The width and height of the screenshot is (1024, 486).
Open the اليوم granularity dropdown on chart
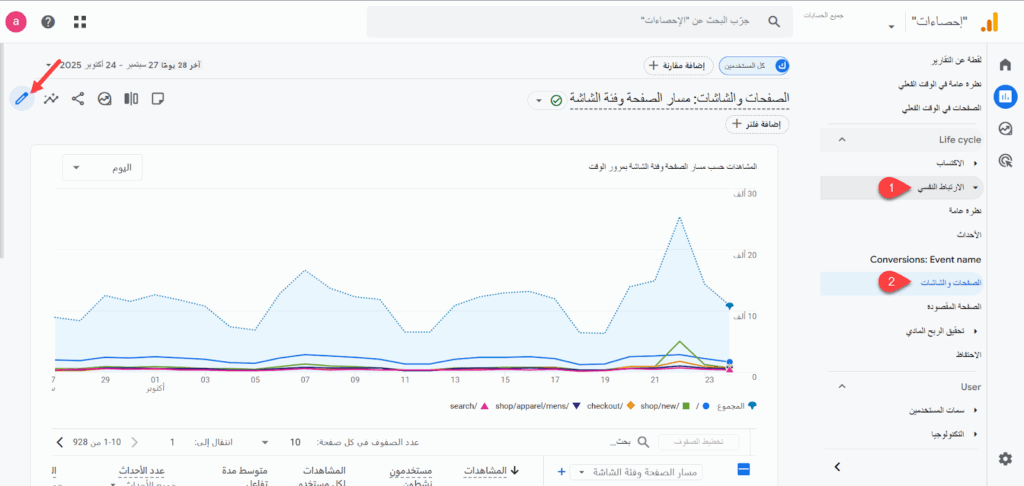point(102,168)
